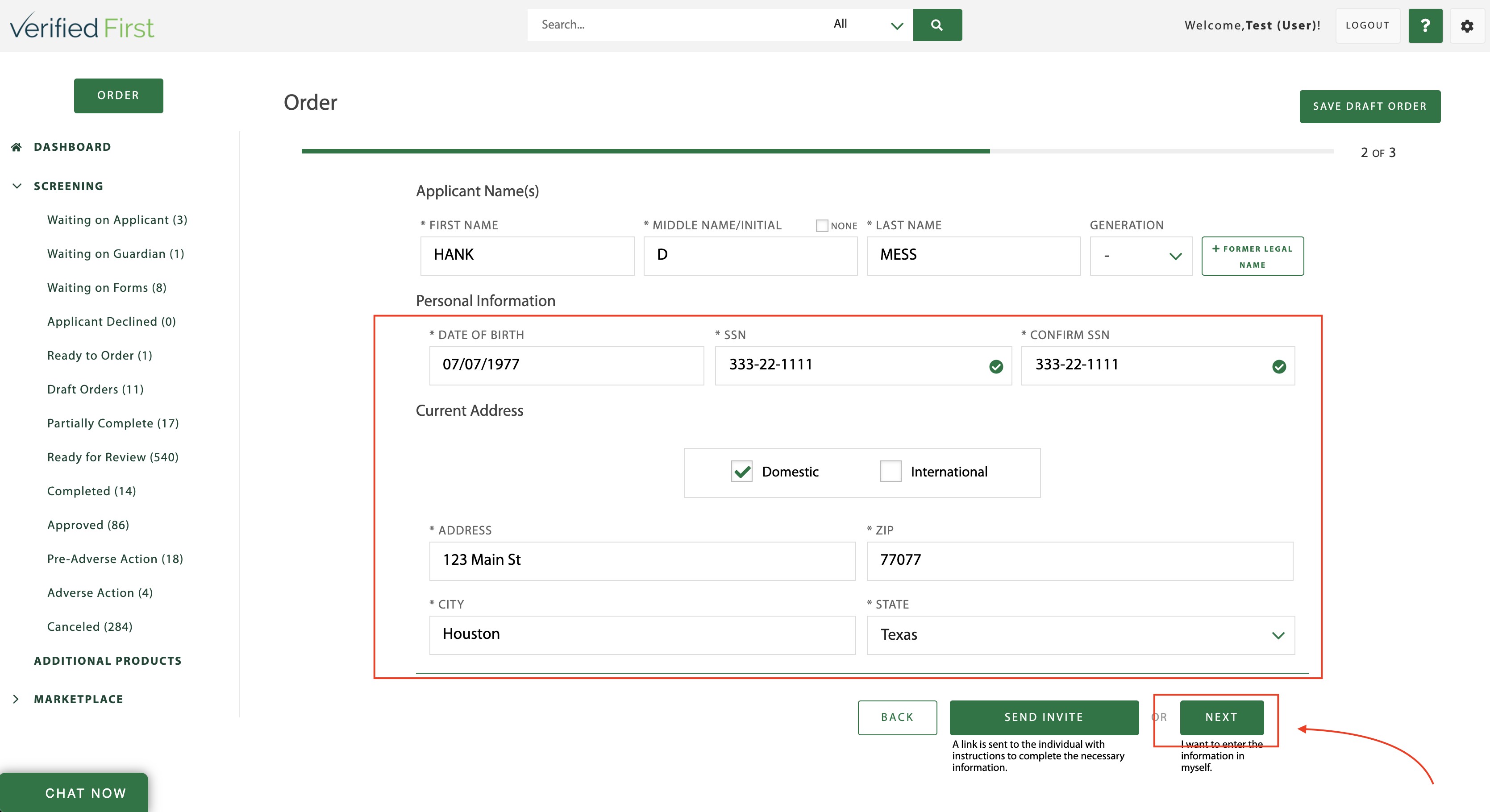Viewport: 1490px width, 812px height.
Task: Collapse the Screening section chevron
Action: 17,186
